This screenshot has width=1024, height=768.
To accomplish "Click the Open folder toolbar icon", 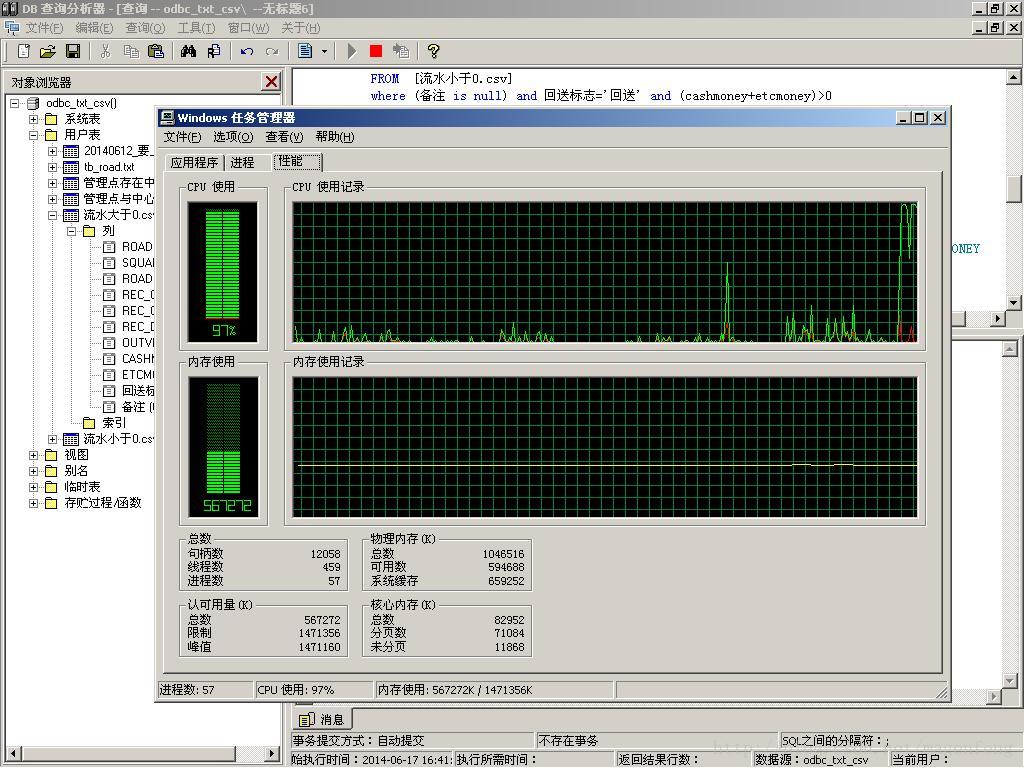I will [48, 51].
